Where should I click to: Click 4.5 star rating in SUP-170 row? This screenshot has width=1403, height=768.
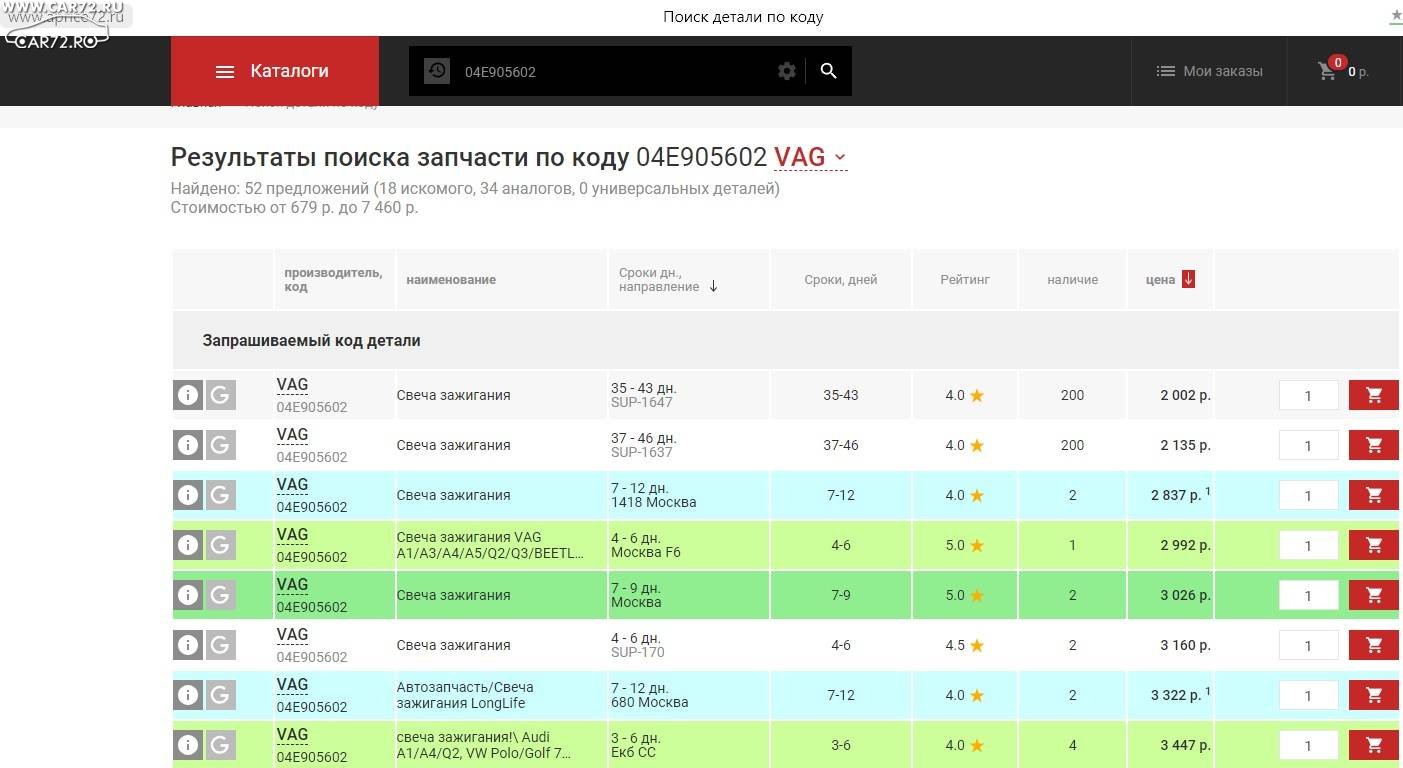pyautogui.click(x=965, y=645)
